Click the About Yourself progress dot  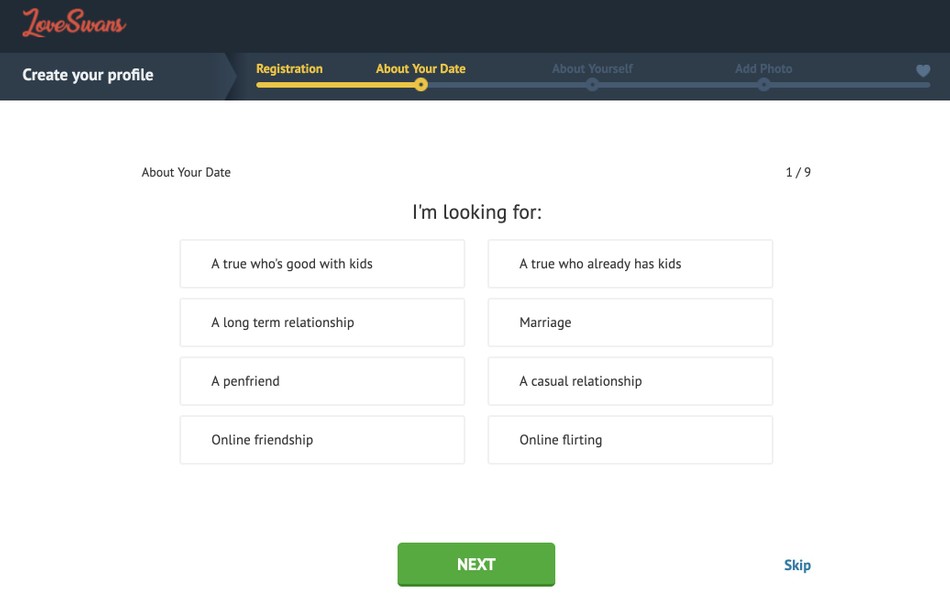593,85
